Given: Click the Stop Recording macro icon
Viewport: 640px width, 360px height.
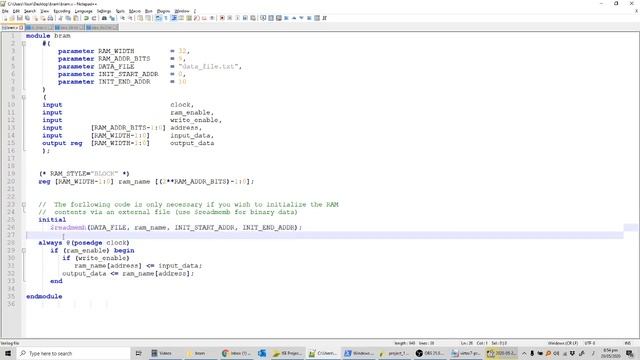Looking at the screenshot, I should tap(229, 18).
